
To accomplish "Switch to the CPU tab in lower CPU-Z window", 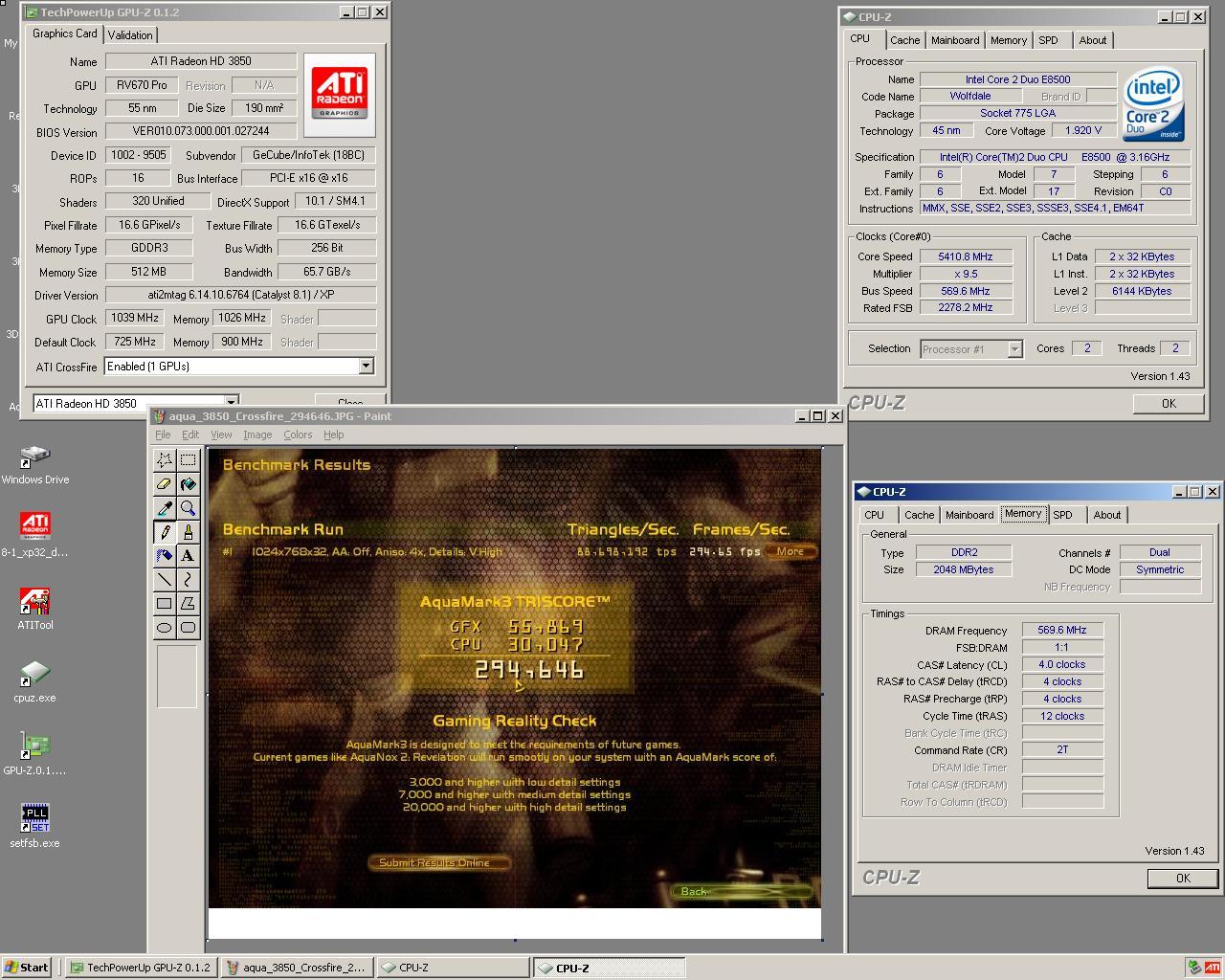I will tap(874, 515).
